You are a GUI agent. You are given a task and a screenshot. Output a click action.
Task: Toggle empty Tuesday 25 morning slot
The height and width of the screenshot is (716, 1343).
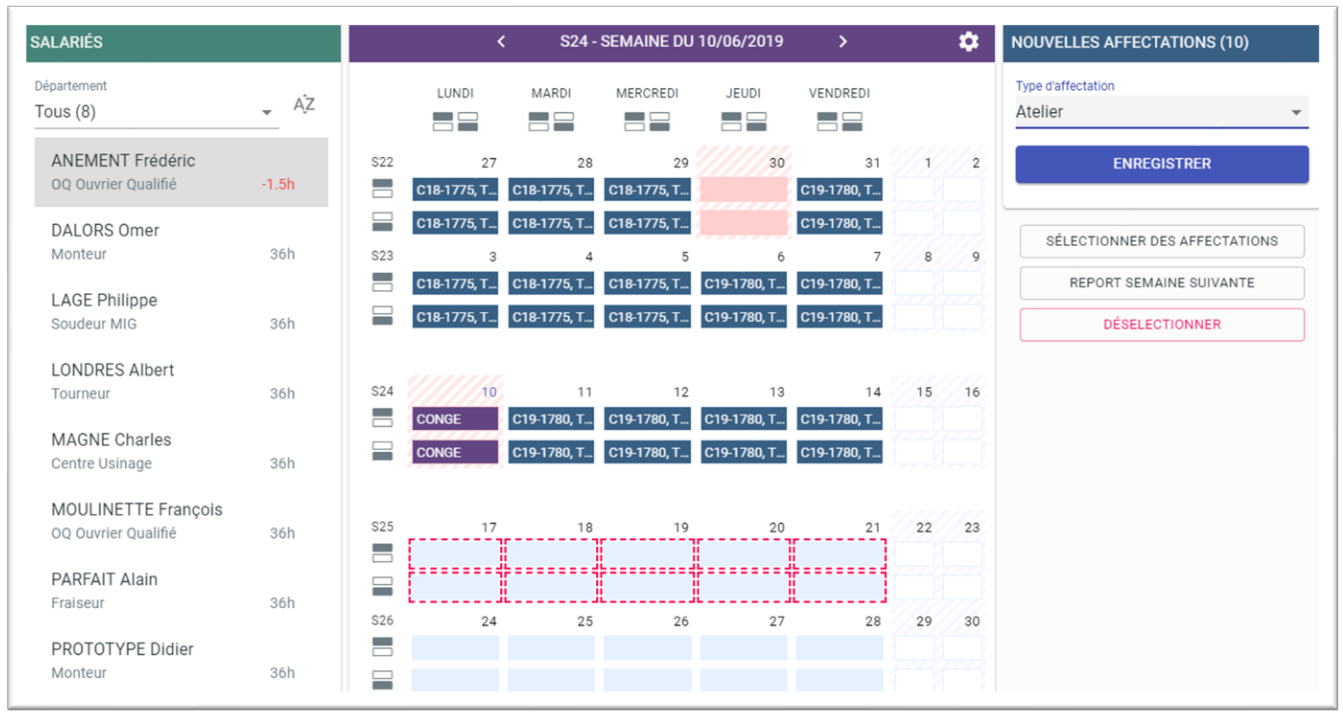550,648
